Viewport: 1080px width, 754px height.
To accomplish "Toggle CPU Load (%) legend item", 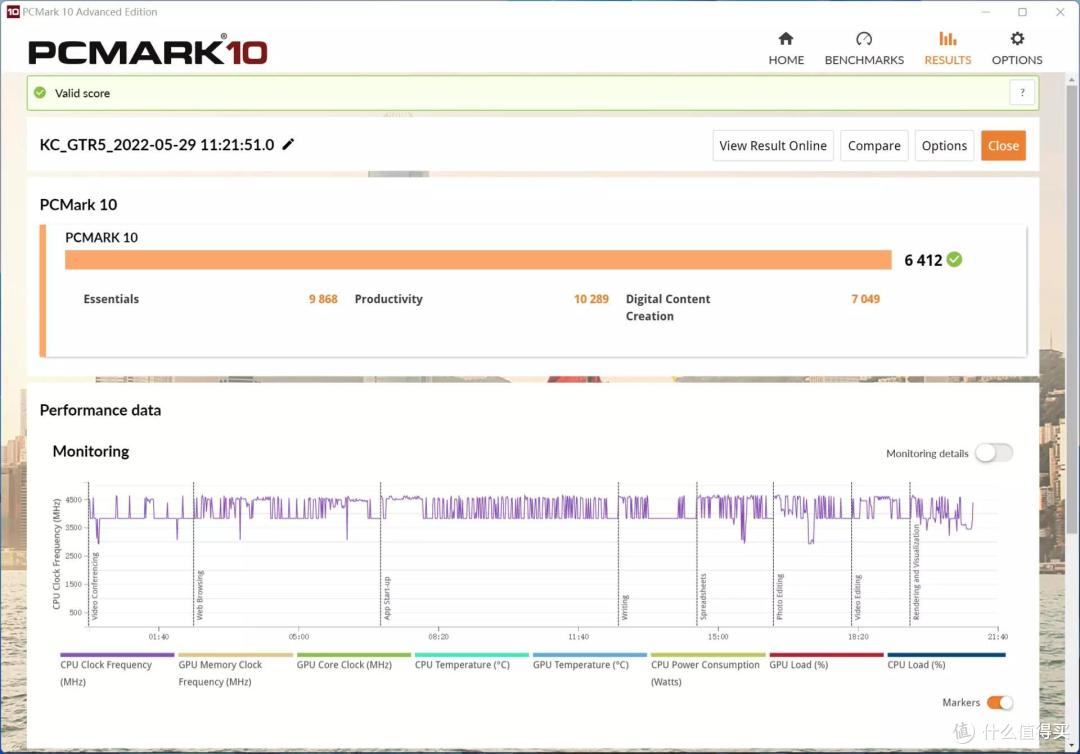I will point(946,661).
